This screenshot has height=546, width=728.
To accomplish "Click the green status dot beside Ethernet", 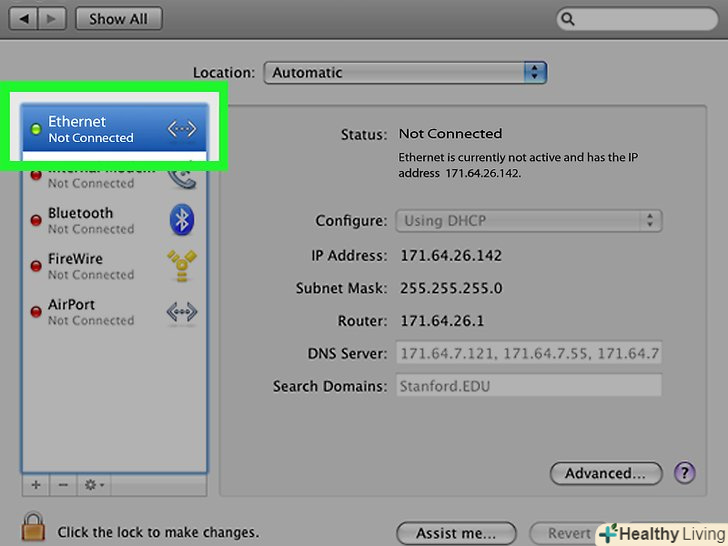I will pos(36,129).
